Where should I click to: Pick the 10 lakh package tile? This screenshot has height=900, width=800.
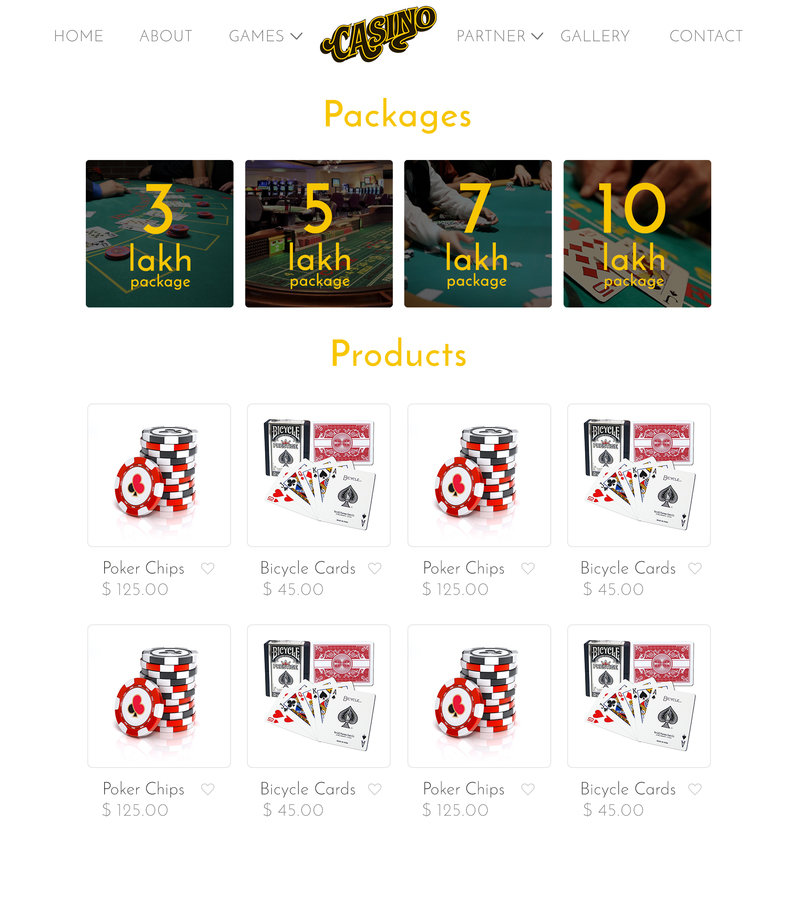tap(638, 234)
